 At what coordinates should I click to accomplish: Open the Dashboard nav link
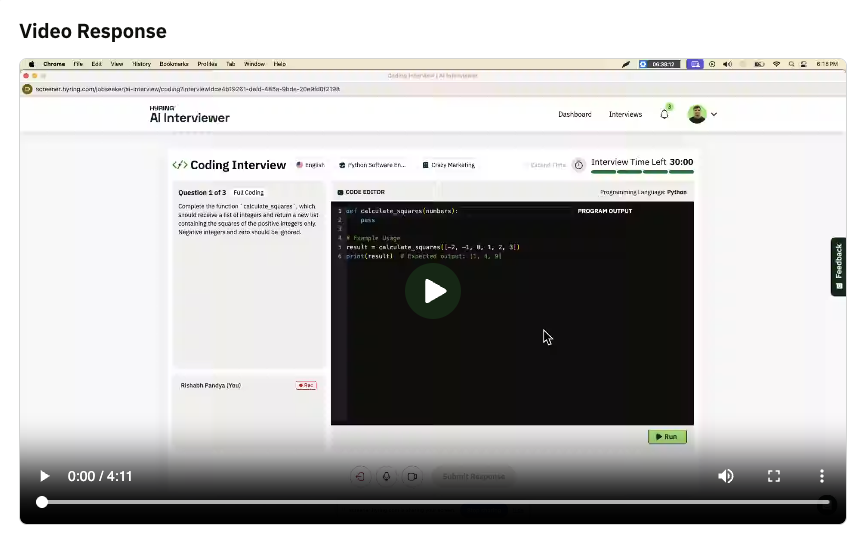pyautogui.click(x=574, y=114)
